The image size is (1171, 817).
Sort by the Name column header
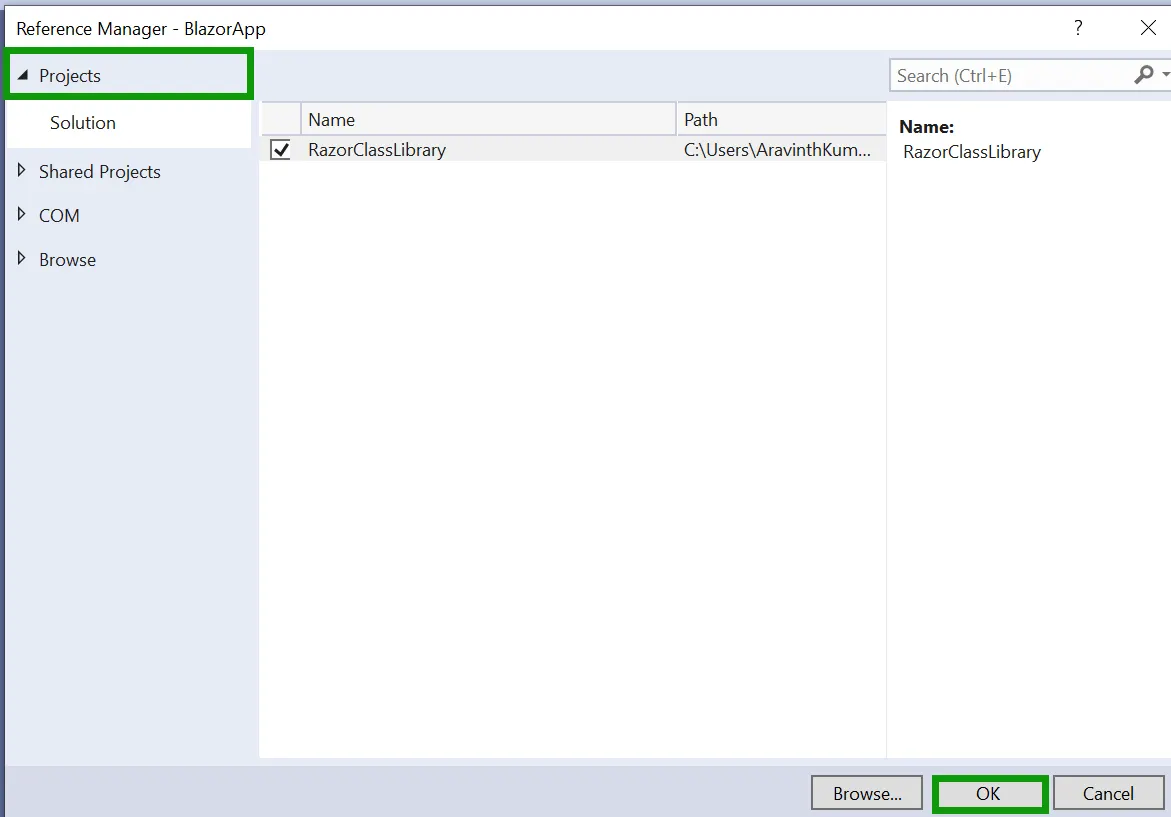[331, 119]
